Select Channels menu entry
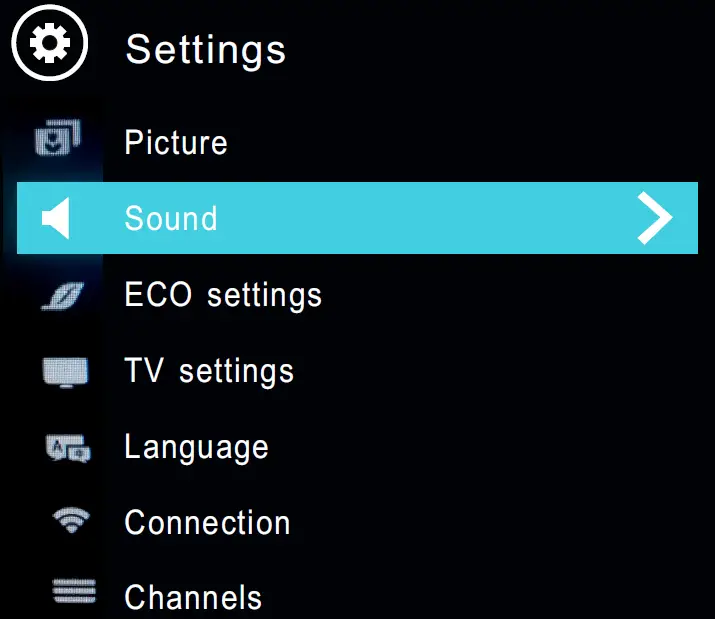715x619 pixels. point(193,597)
